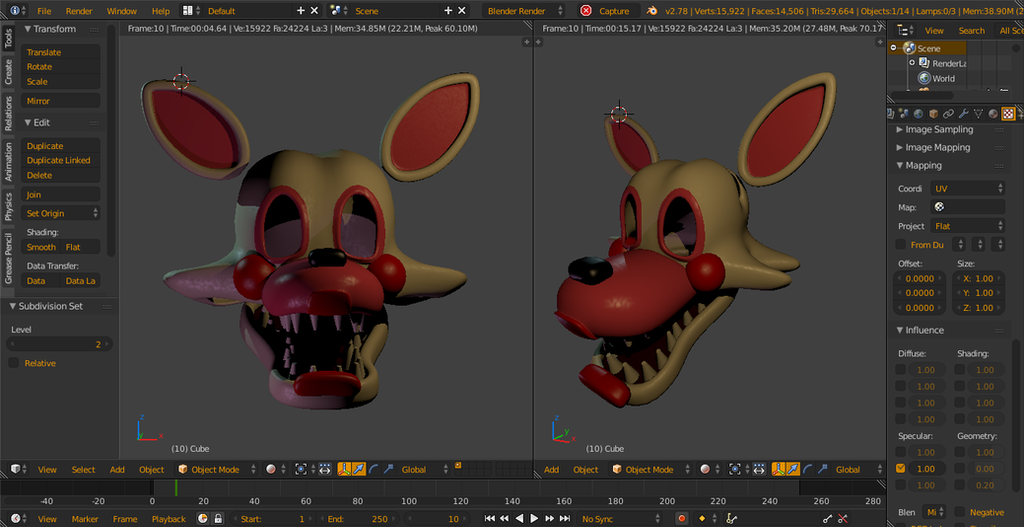Open the scene browse icon beside Scene

tap(338, 10)
